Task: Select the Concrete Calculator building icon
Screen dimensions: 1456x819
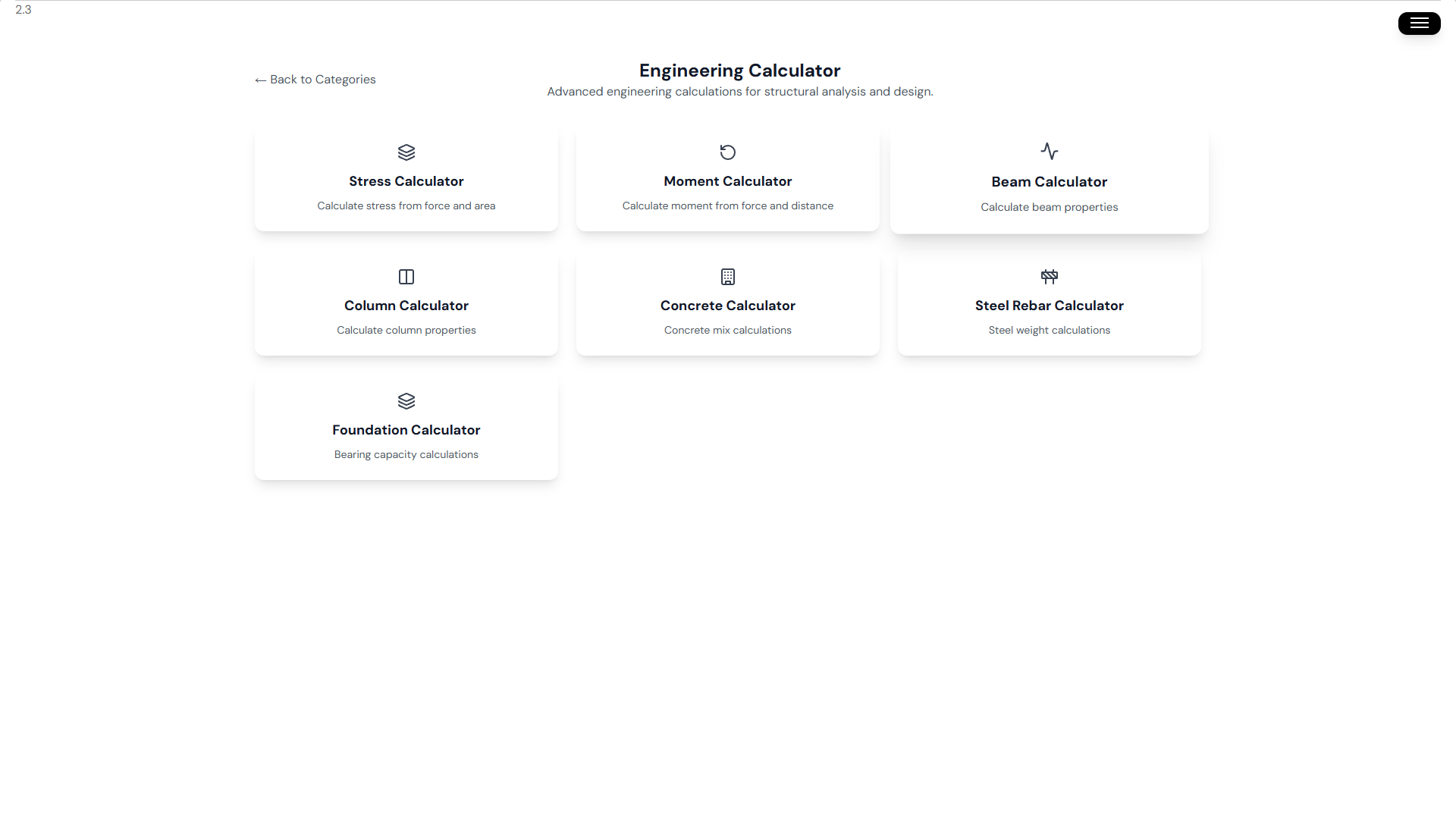Action: pyautogui.click(x=727, y=276)
